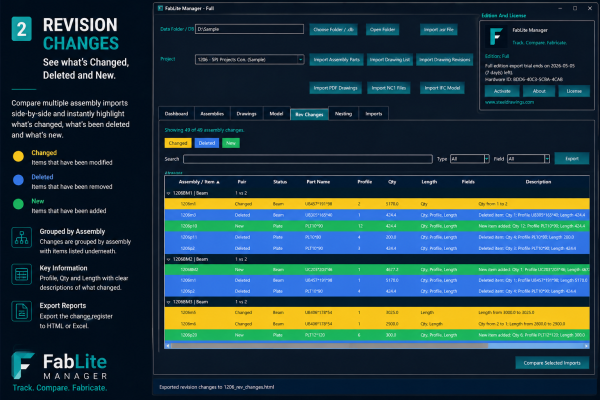
Task: Click the Import NC1 Files button
Action: click(x=388, y=88)
